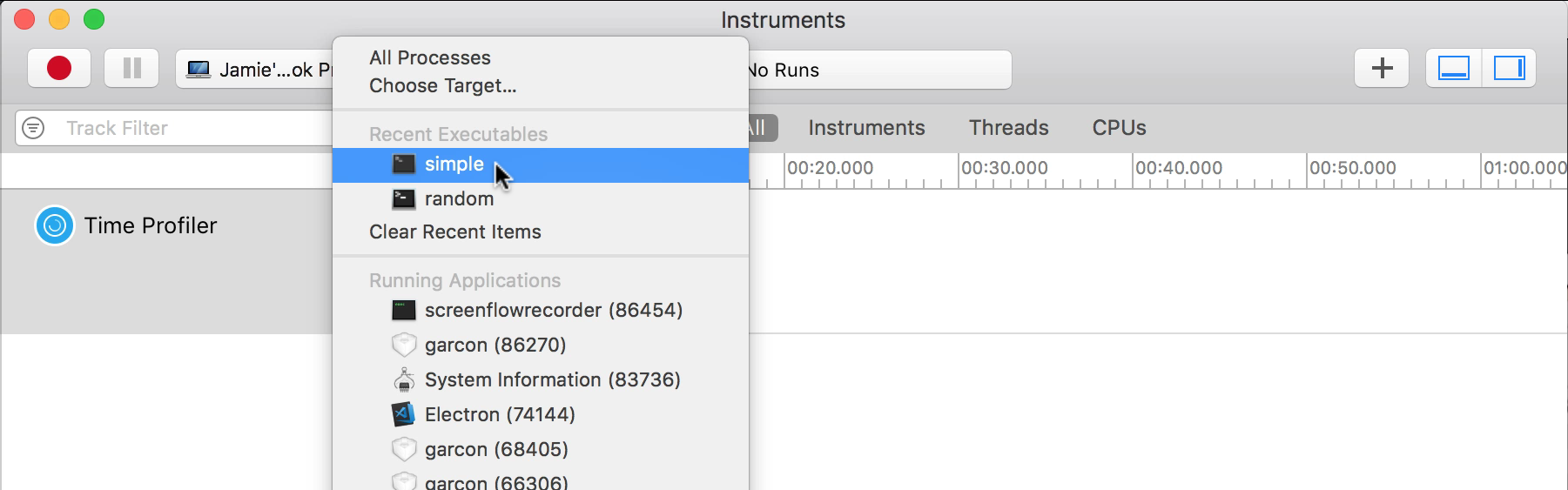
Task: Toggle the right inspector pane view
Action: point(1509,68)
